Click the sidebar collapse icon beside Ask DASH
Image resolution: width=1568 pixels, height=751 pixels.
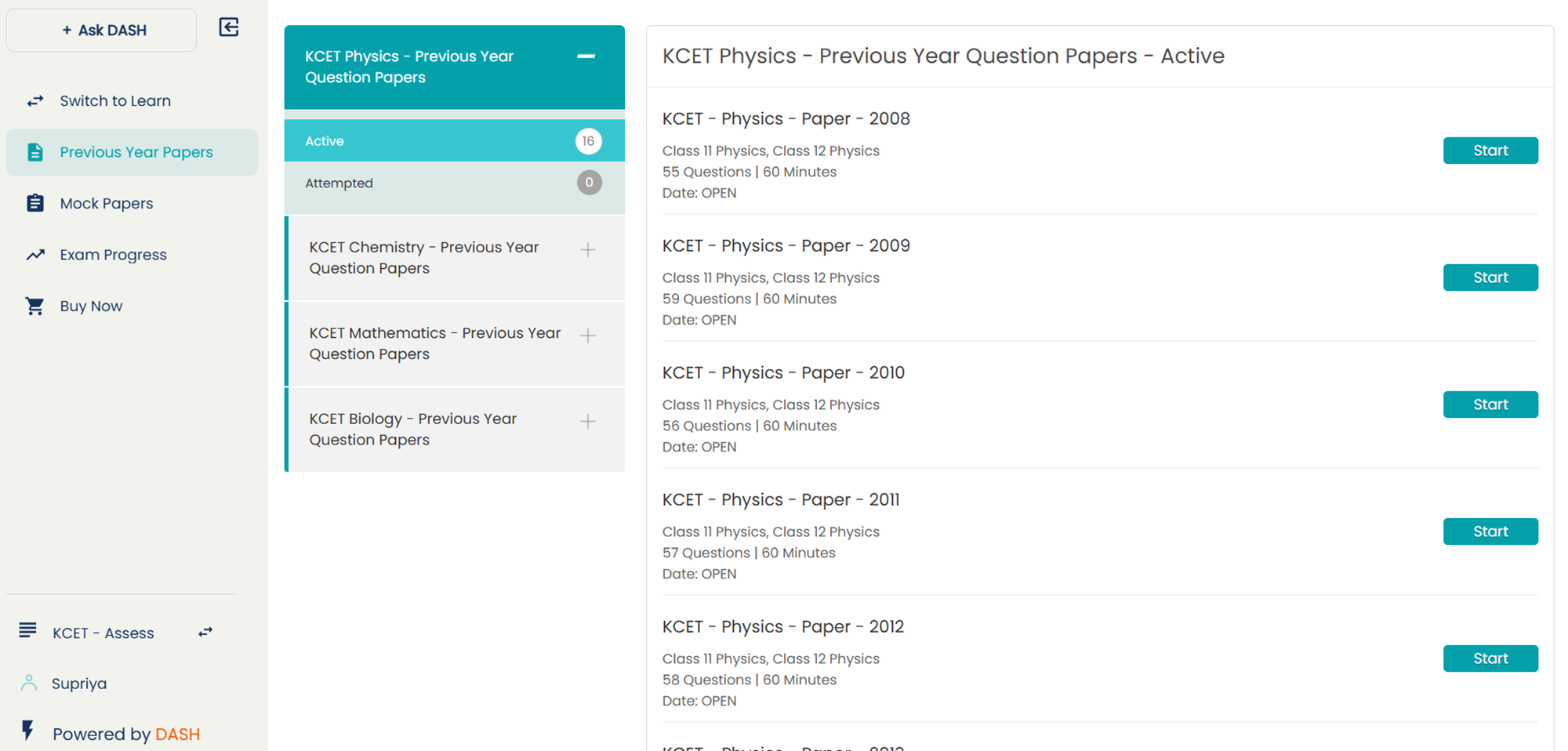(x=228, y=27)
